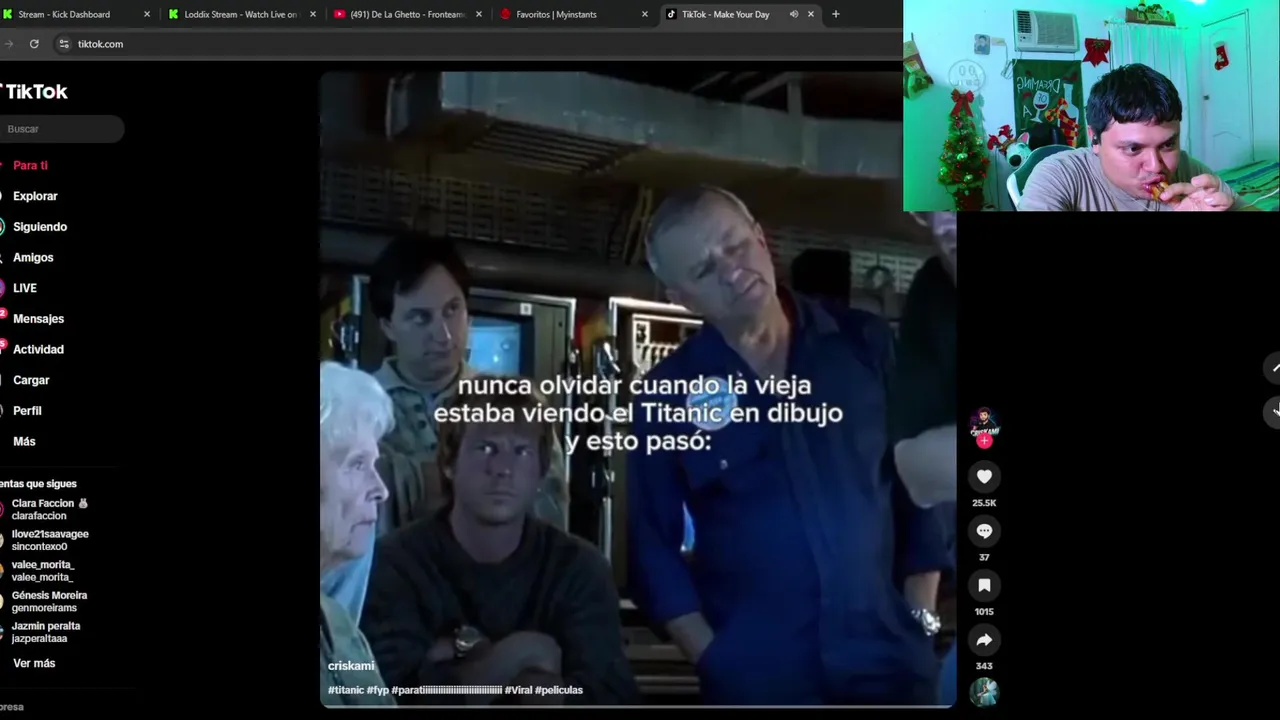The image size is (1280, 720).
Task: Go to previous video with up arrow
Action: tap(1273, 368)
